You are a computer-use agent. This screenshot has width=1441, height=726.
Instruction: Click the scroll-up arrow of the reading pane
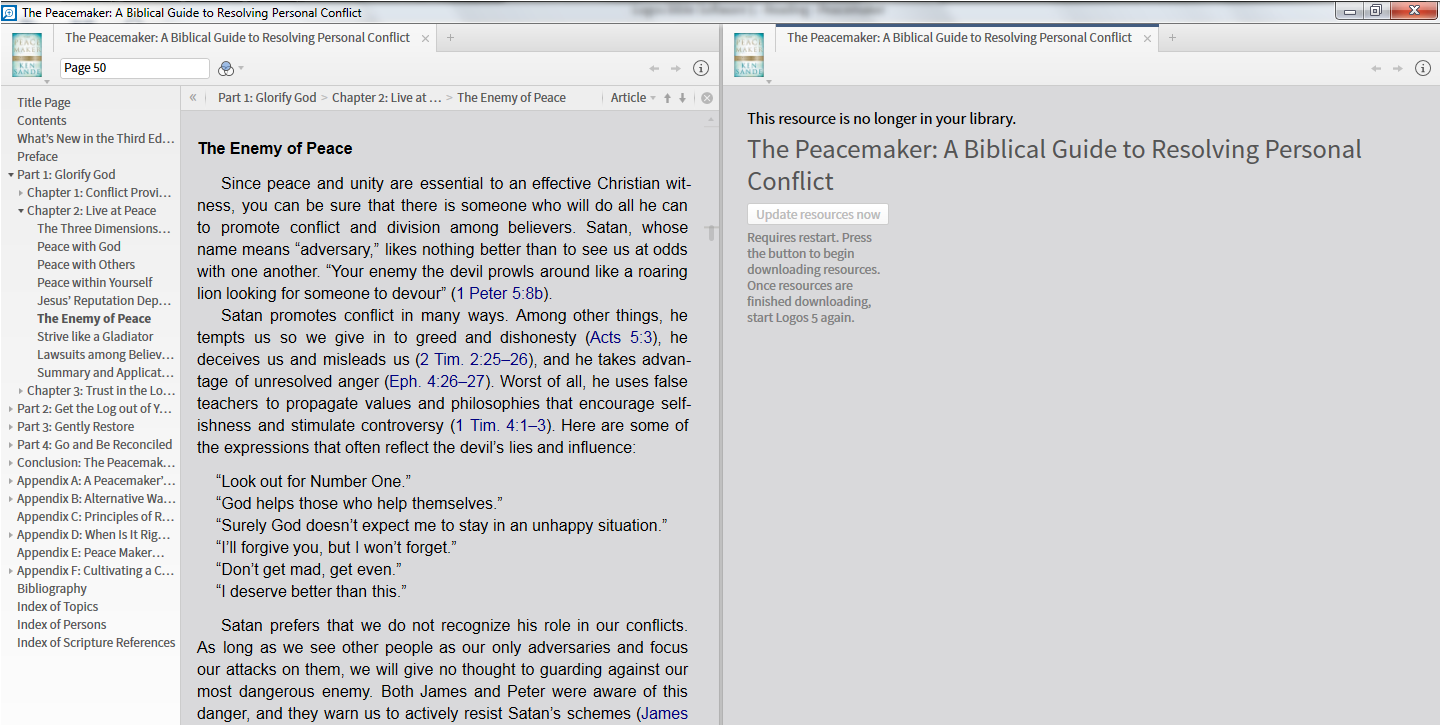coord(711,120)
